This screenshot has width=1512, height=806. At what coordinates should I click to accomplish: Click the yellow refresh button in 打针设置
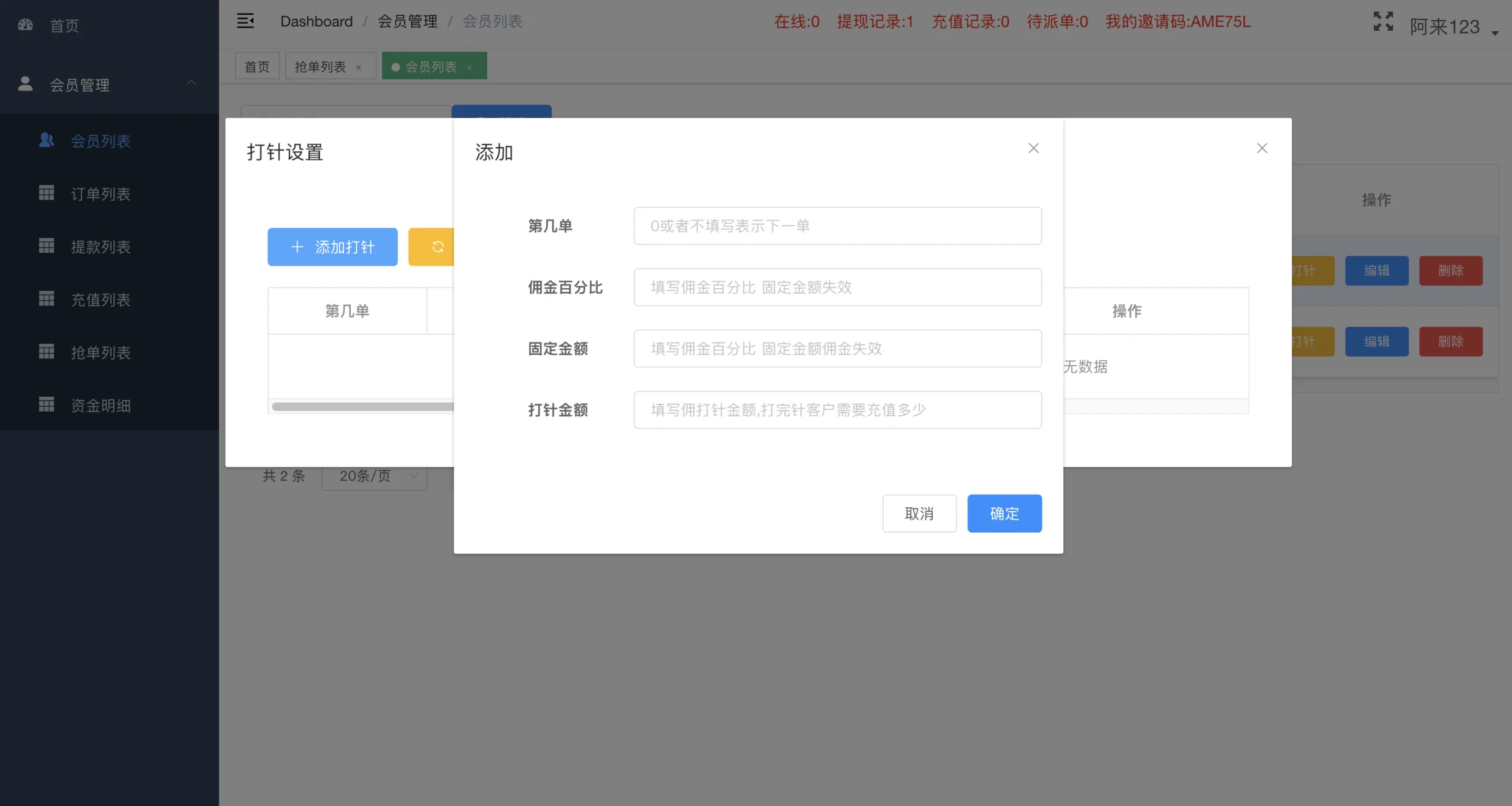tap(438, 247)
